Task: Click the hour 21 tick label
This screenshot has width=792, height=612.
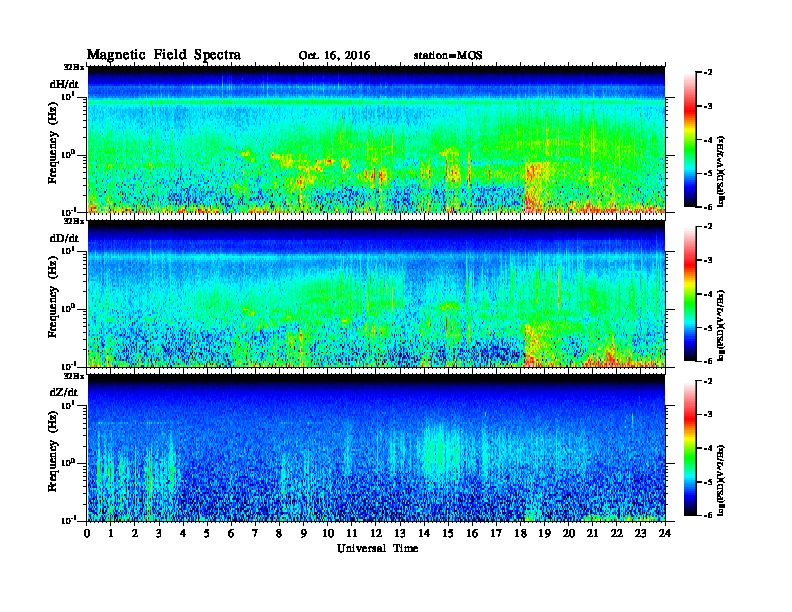Action: [592, 533]
